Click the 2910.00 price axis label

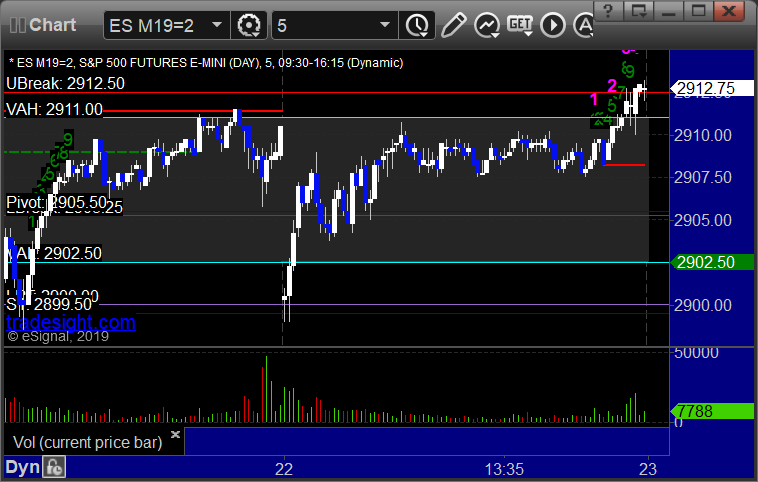coord(702,135)
